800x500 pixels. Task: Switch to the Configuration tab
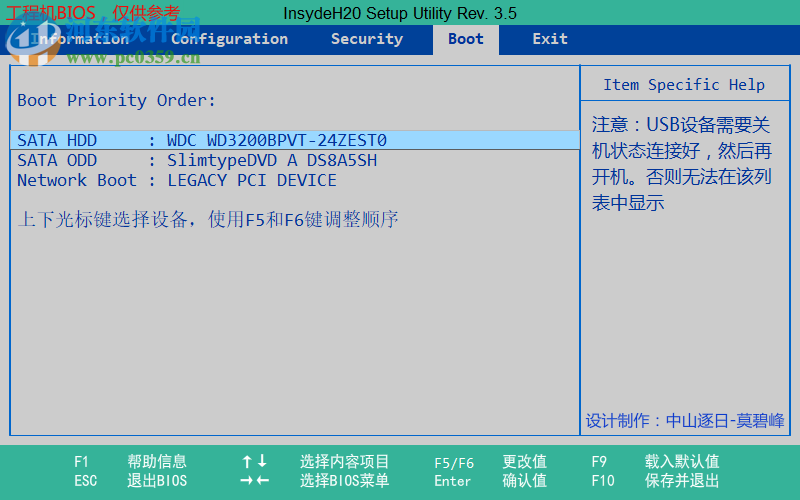pos(229,39)
